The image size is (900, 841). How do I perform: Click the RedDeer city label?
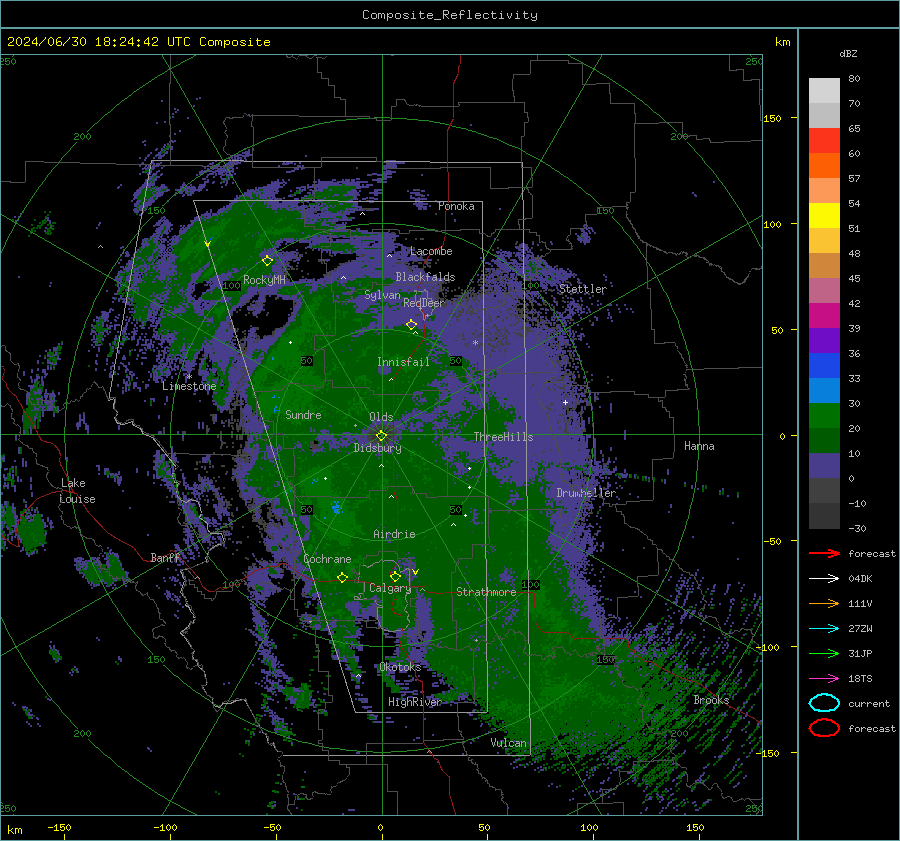click(x=424, y=303)
